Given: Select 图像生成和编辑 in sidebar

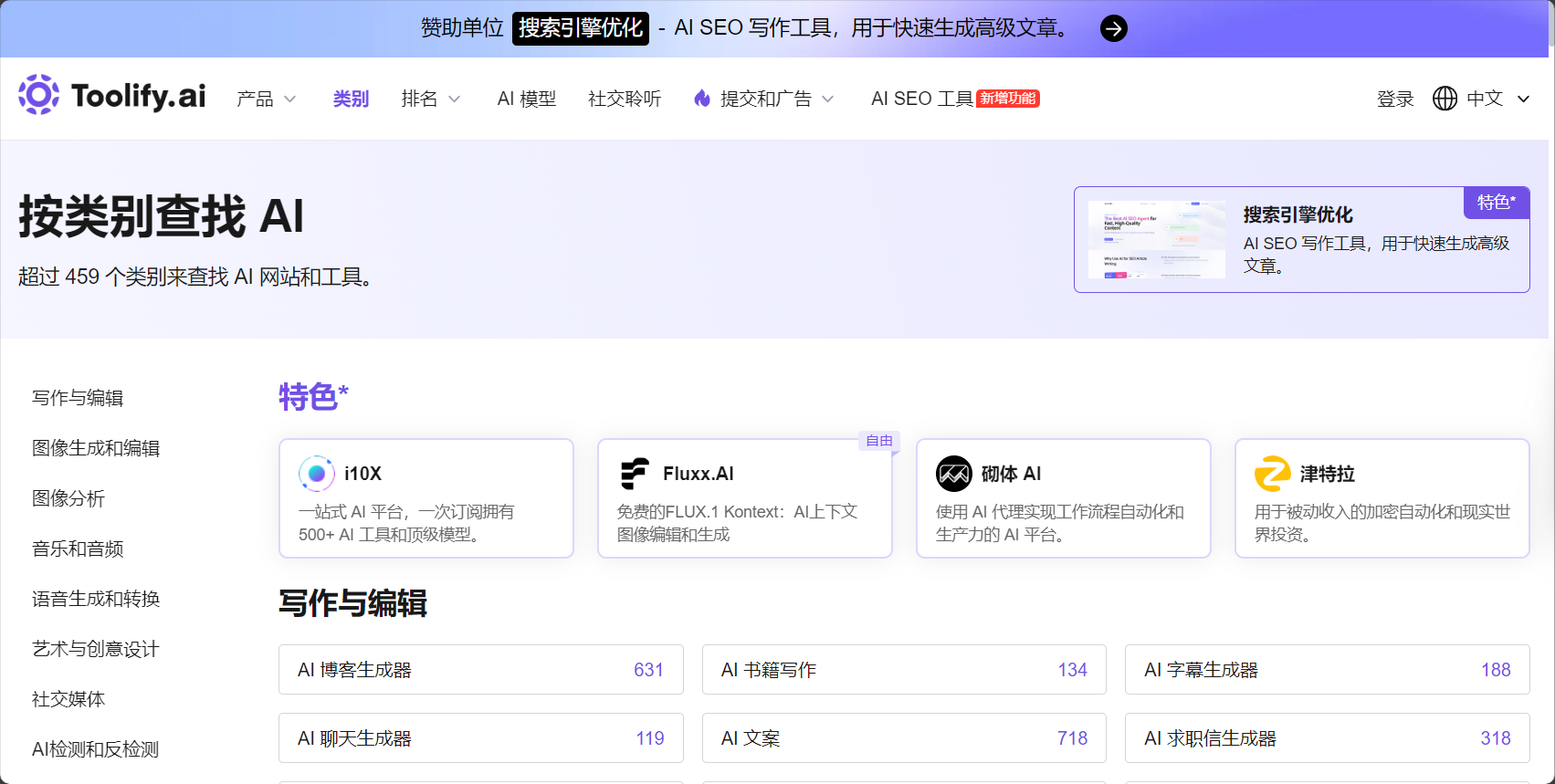Looking at the screenshot, I should [x=96, y=448].
